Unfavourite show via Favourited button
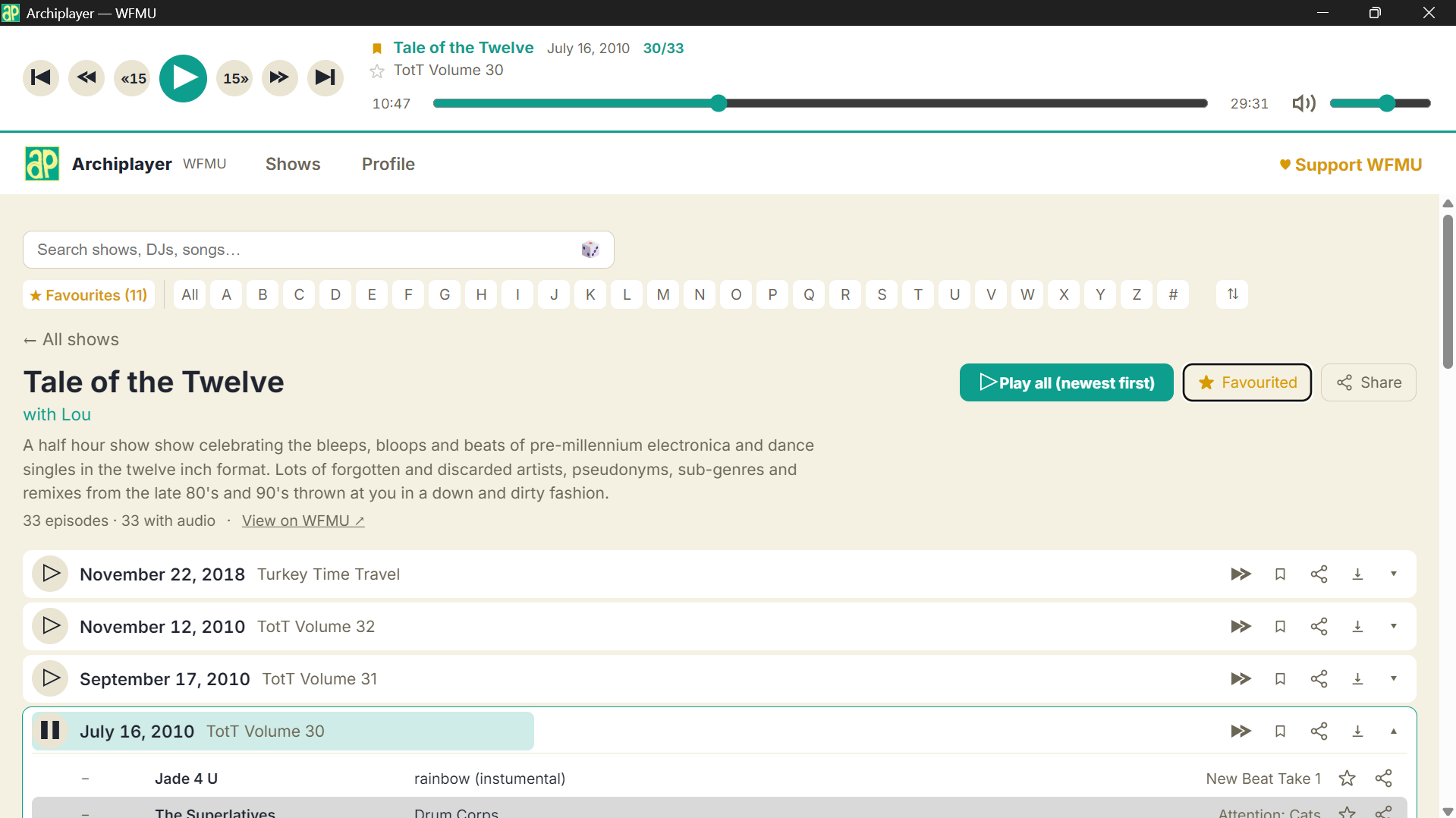This screenshot has height=818, width=1456. tap(1247, 382)
